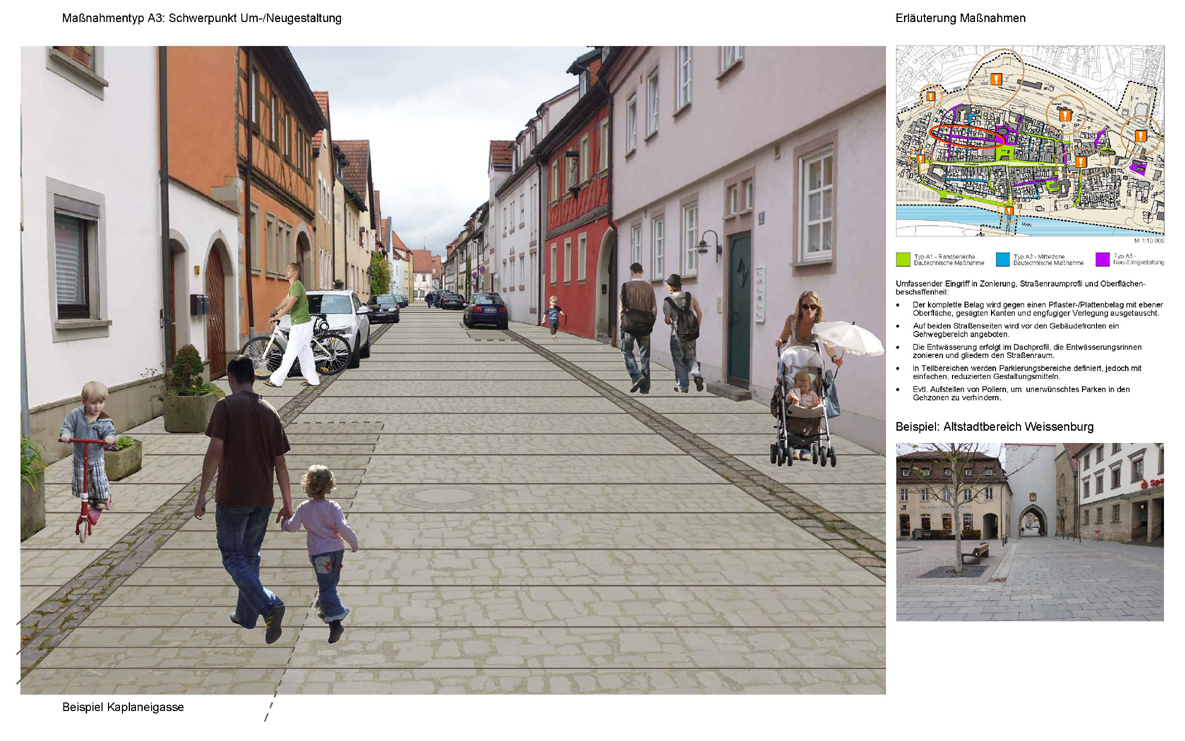
Task: Click the 'M 1:10 000' scale label
Action: 1146,242
